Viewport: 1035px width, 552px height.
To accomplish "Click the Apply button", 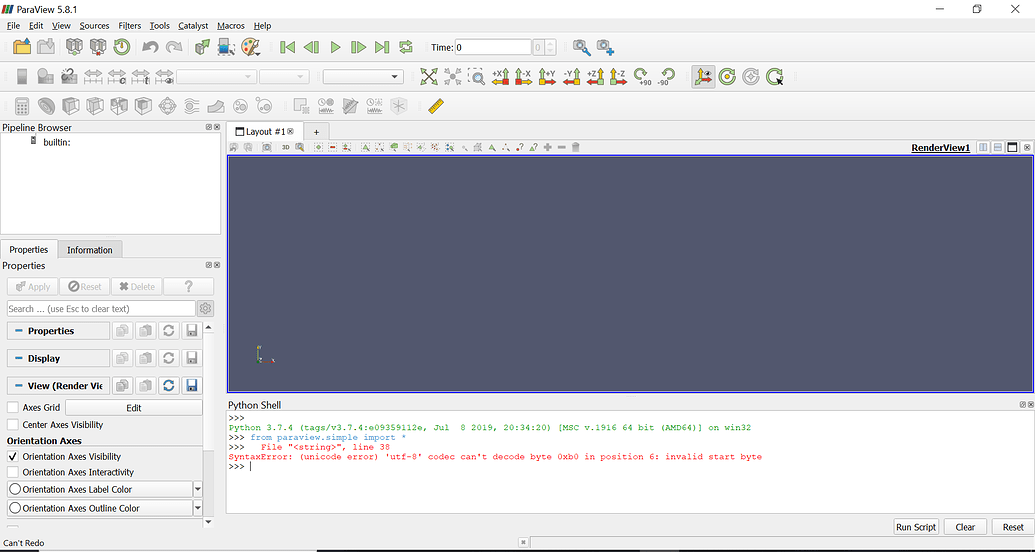I will [x=32, y=287].
